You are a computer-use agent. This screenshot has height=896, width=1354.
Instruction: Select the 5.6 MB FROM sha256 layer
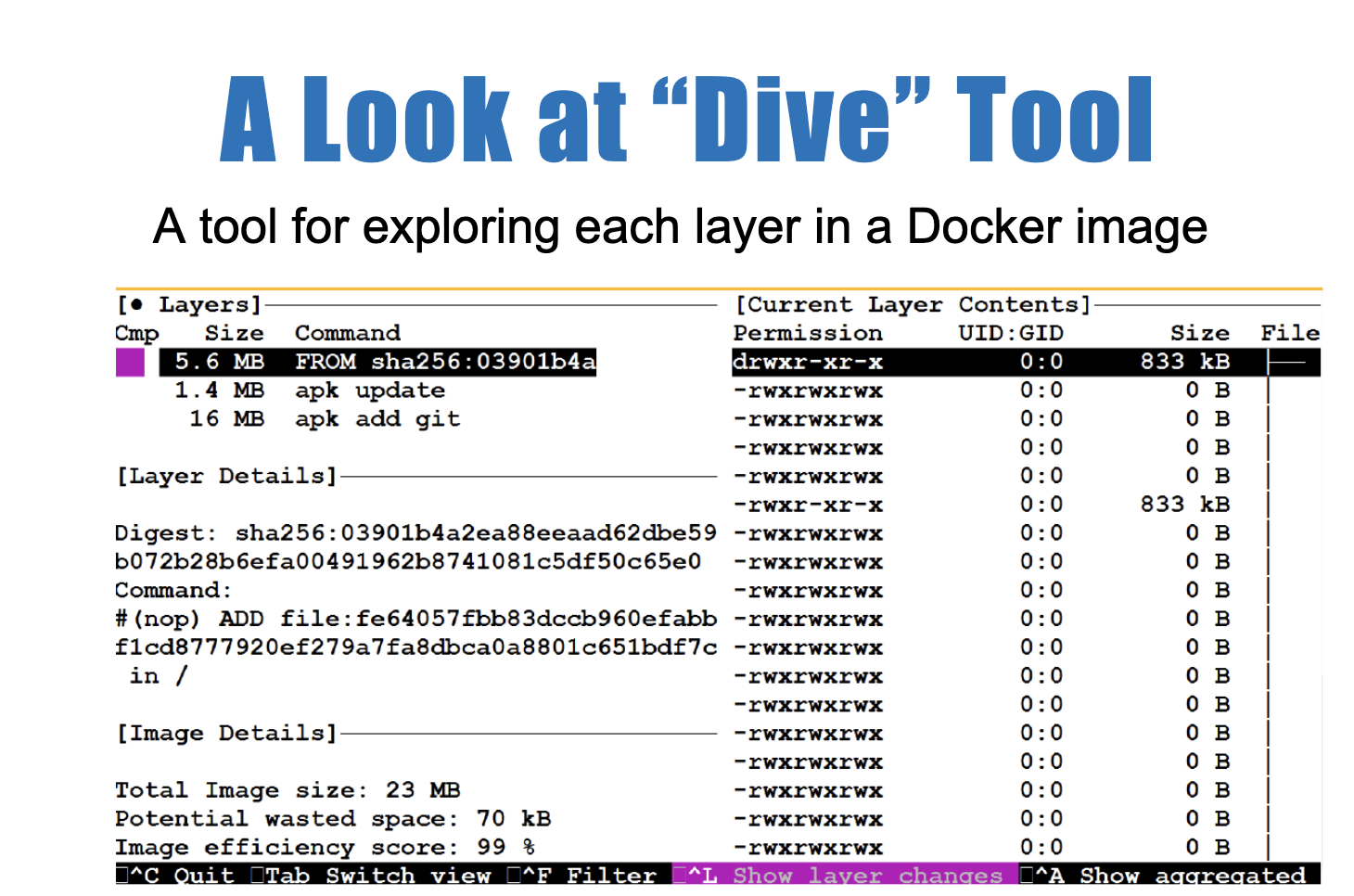[x=377, y=362]
